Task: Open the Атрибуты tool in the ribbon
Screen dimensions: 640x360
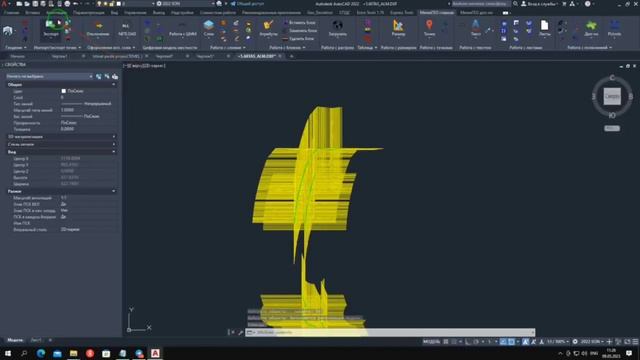Action: click(x=268, y=28)
